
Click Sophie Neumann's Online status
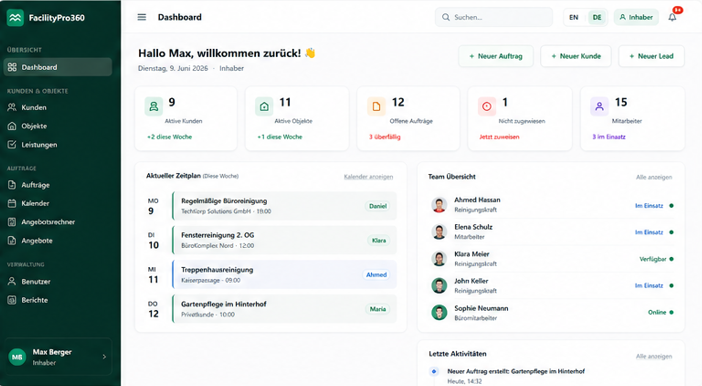(657, 313)
